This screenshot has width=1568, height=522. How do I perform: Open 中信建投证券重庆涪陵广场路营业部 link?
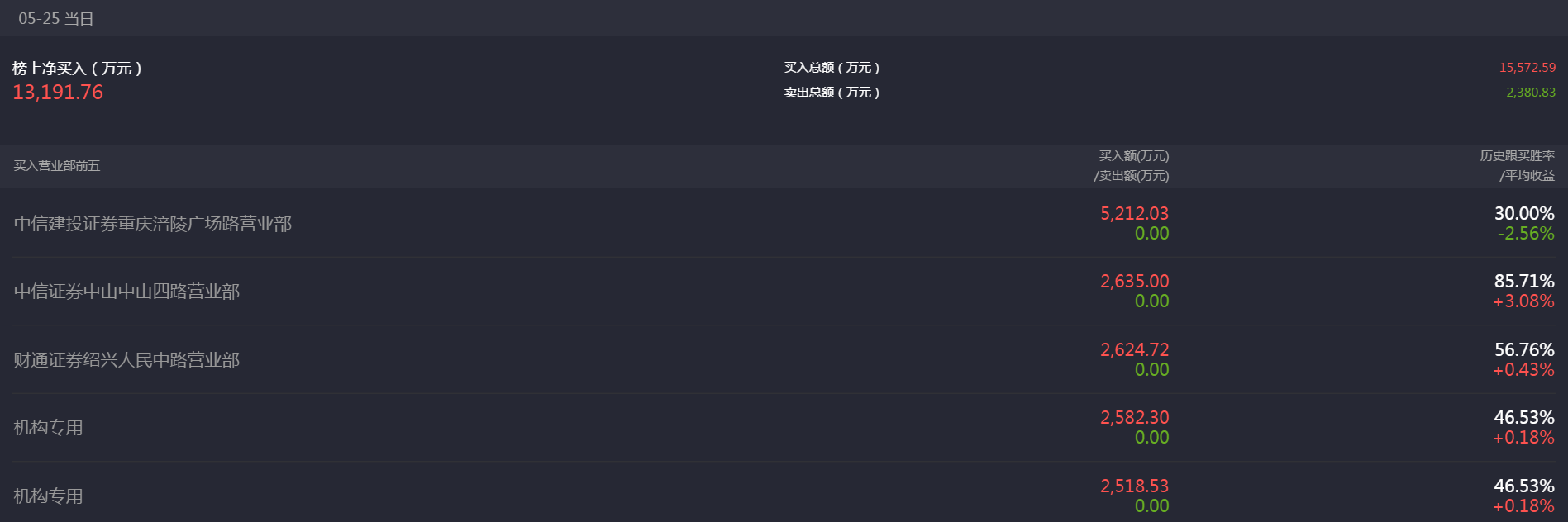(x=153, y=224)
